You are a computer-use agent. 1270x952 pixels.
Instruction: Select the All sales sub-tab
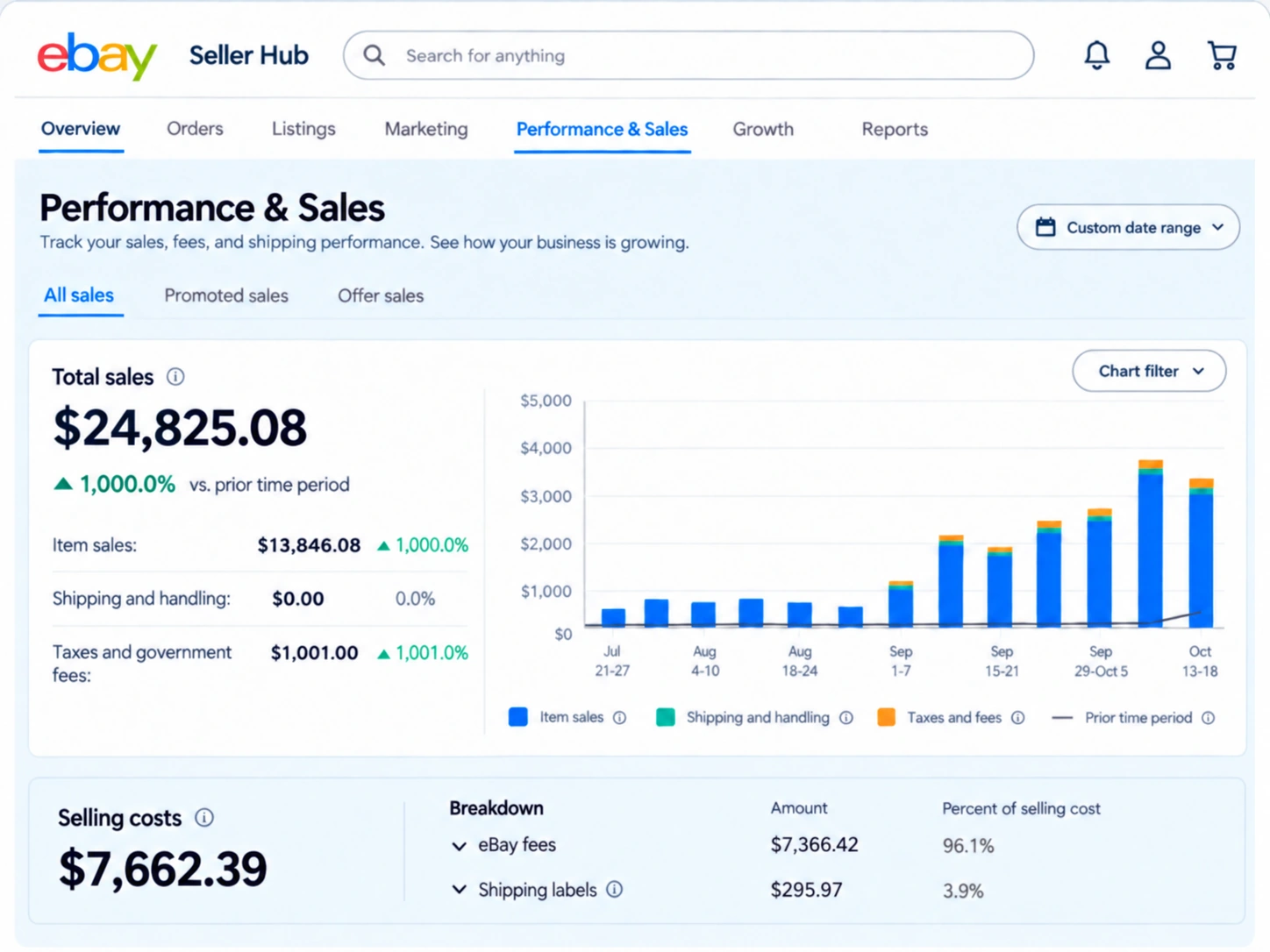79,295
